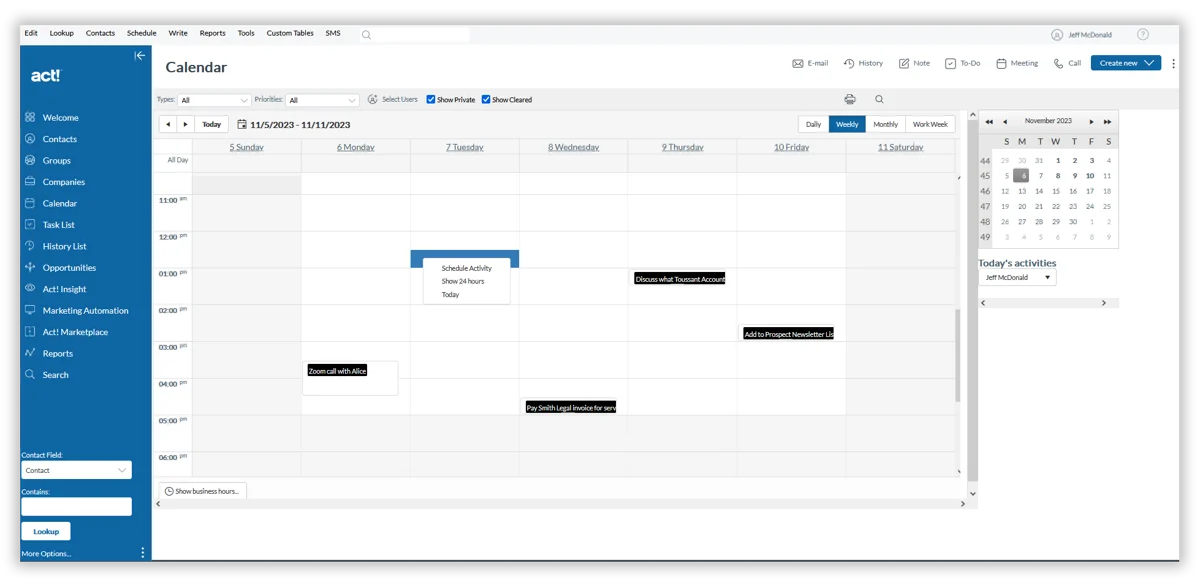This screenshot has height=585, width=1200.
Task: Select November 15 in mini calendar
Action: [x=1056, y=191]
